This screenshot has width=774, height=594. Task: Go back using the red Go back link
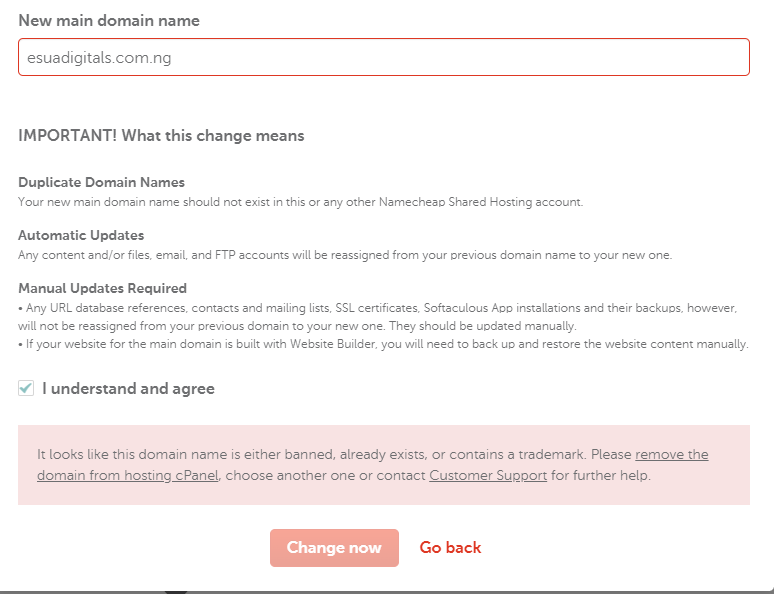point(450,548)
